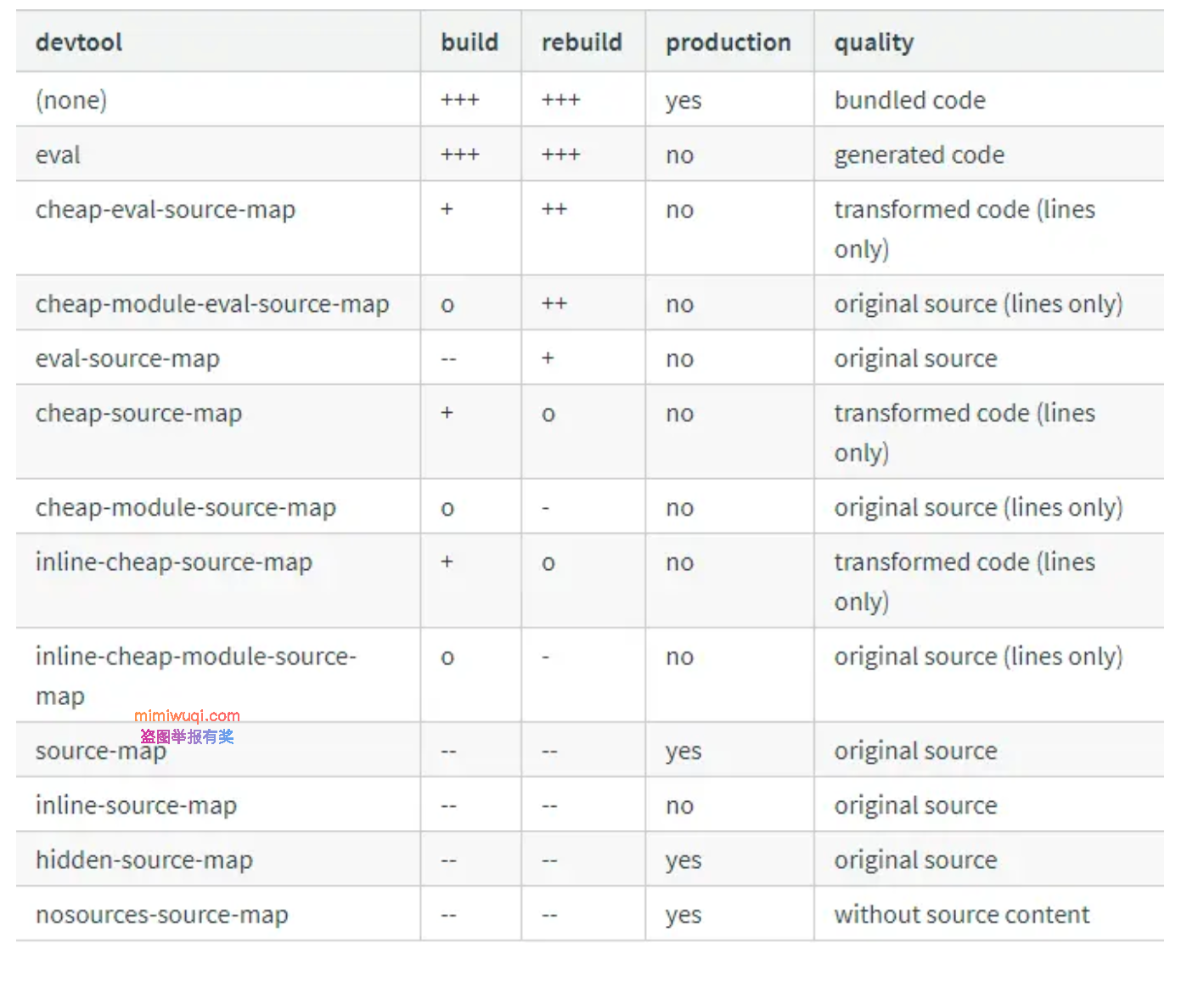Click the rebuild column header
Image resolution: width=1204 pixels, height=982 pixels.
582,42
